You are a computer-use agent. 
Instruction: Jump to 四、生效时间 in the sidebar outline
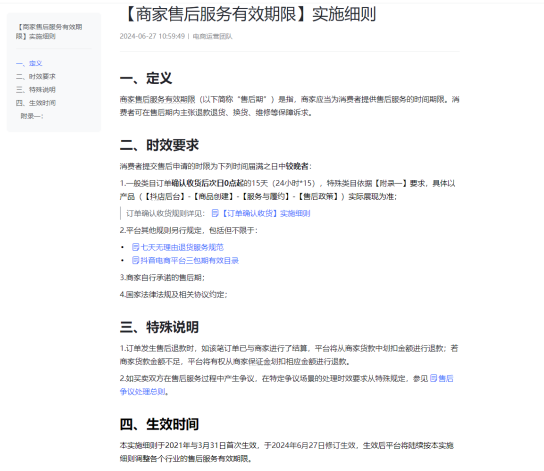[36, 103]
